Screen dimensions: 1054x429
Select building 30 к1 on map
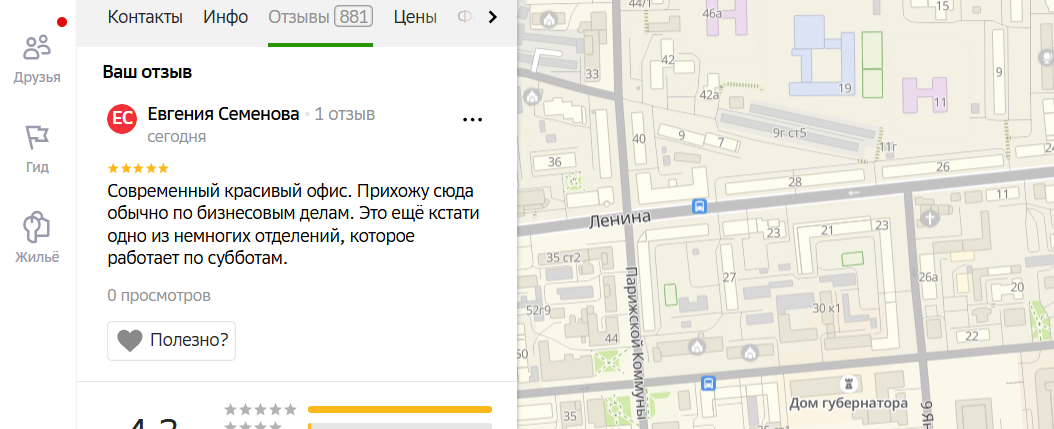point(827,309)
